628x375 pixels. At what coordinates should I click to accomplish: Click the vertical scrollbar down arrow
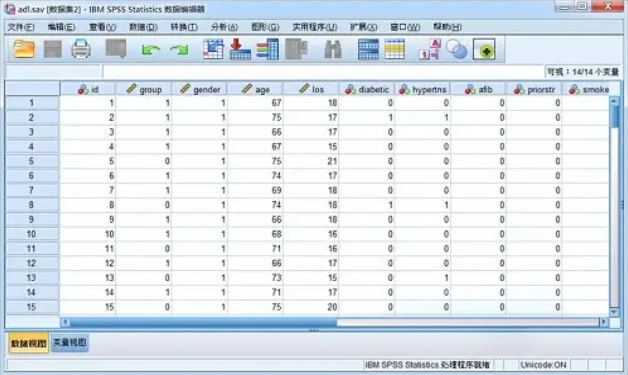click(614, 311)
